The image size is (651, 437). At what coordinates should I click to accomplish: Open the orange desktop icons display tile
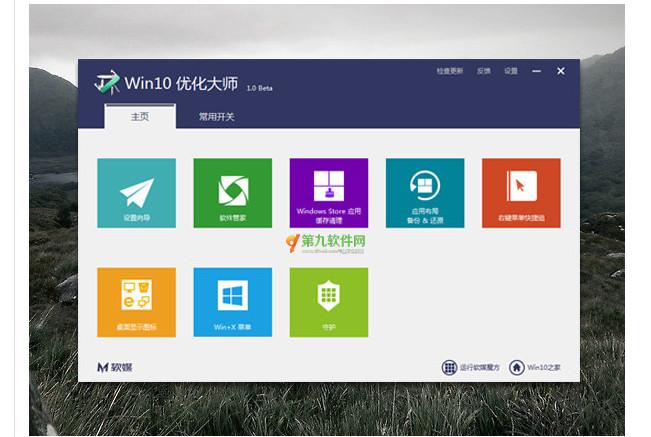[x=137, y=302]
